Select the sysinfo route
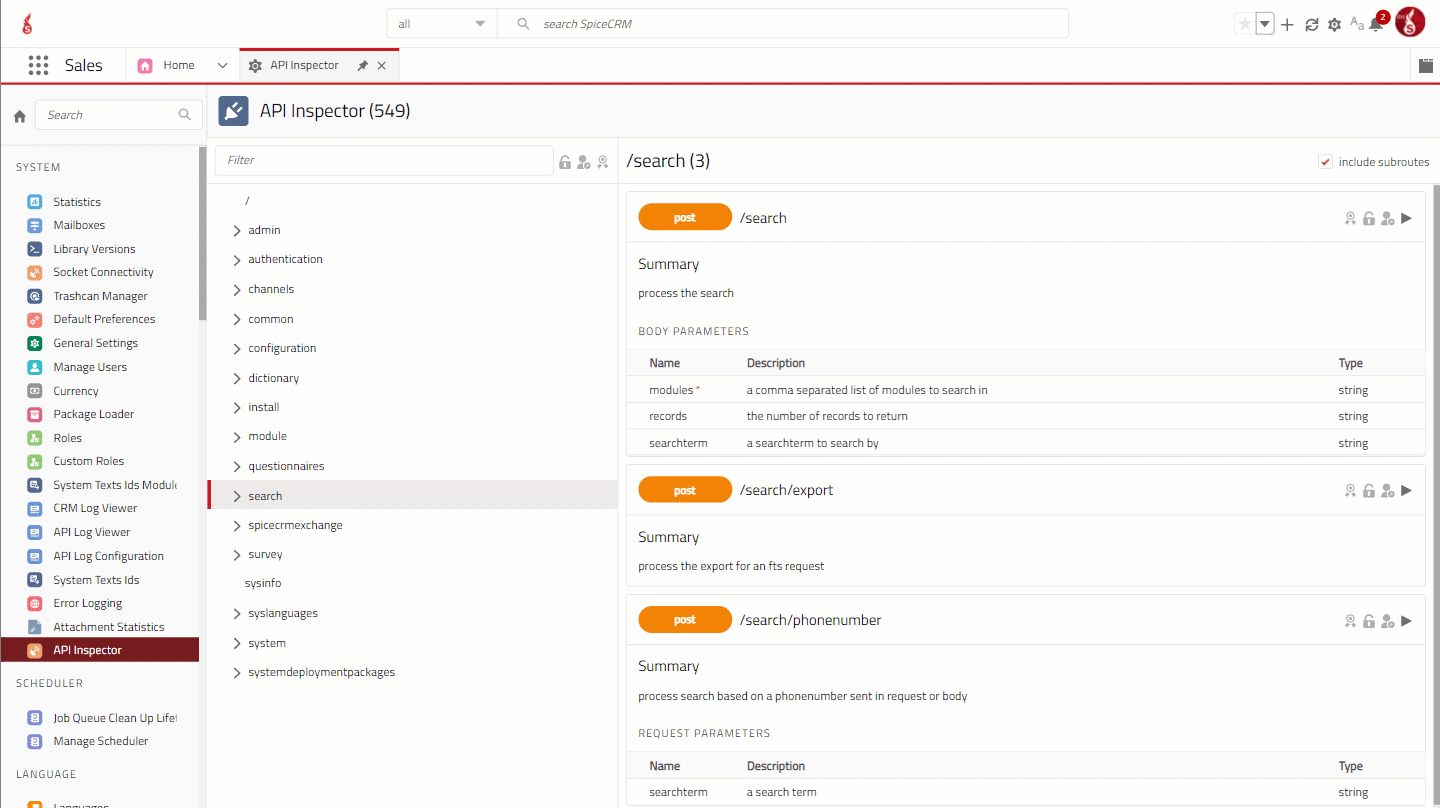Image resolution: width=1440 pixels, height=808 pixels. tap(263, 583)
